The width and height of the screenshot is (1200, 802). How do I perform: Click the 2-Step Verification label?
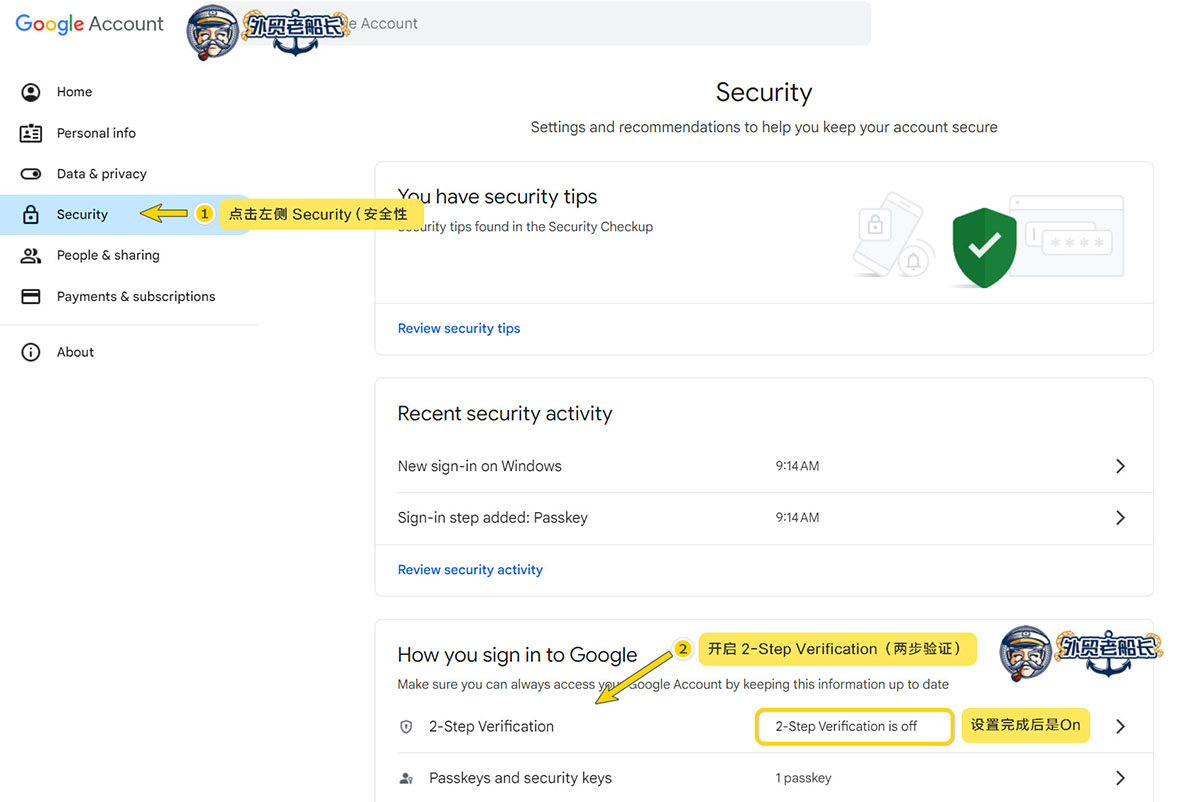[x=491, y=727]
